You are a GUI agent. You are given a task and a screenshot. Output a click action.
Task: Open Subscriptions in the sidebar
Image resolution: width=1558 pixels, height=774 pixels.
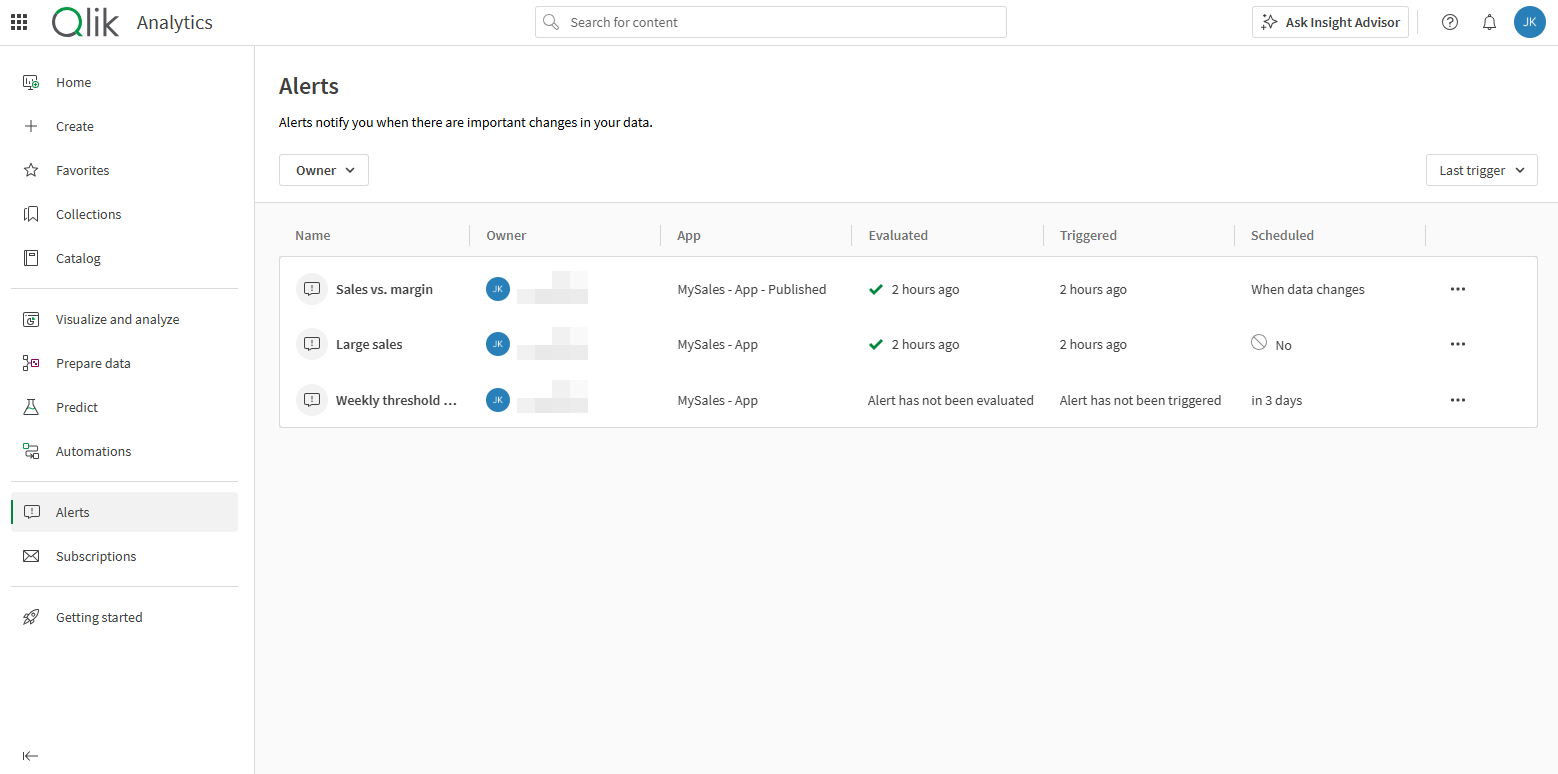coord(96,556)
